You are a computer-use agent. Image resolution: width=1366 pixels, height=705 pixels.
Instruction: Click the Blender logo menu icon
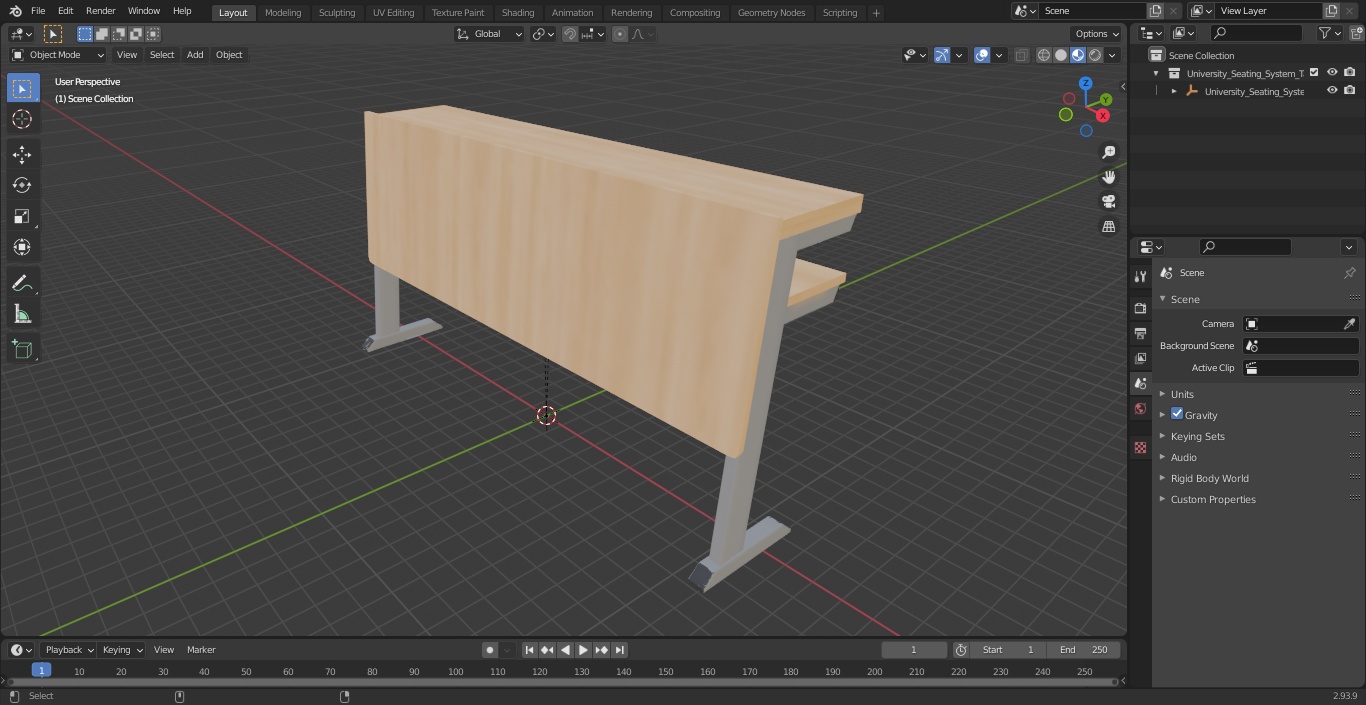(x=15, y=11)
